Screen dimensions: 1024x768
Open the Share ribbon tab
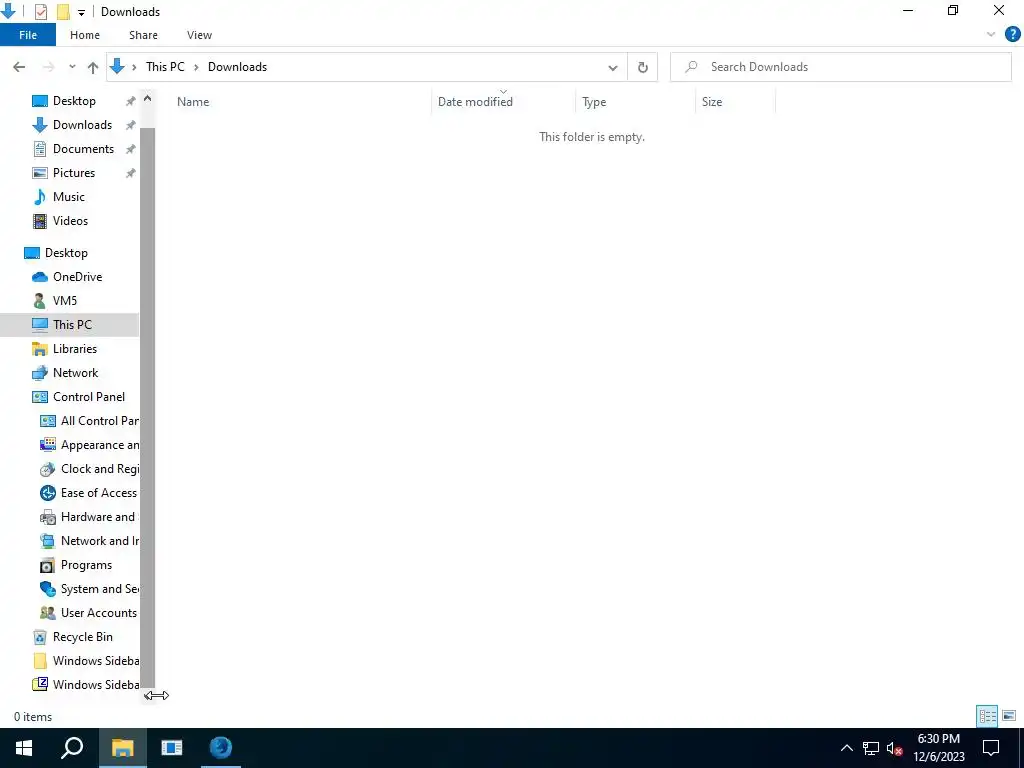(x=143, y=35)
